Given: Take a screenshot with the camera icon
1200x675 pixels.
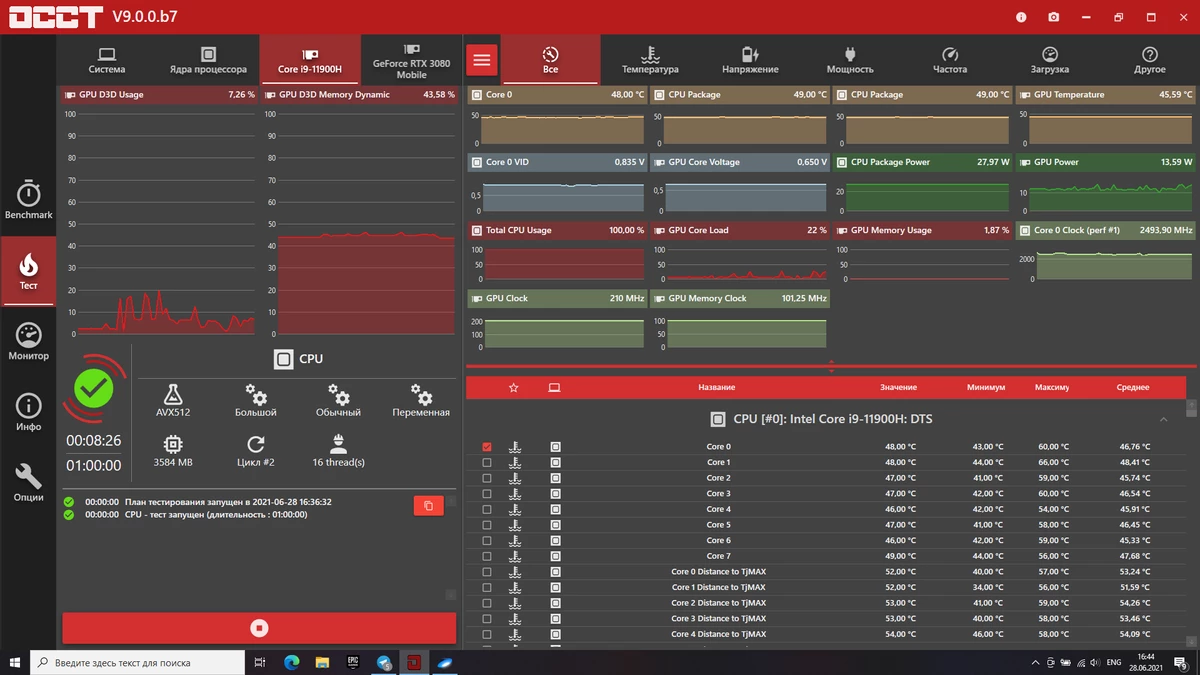Looking at the screenshot, I should tap(1053, 17).
